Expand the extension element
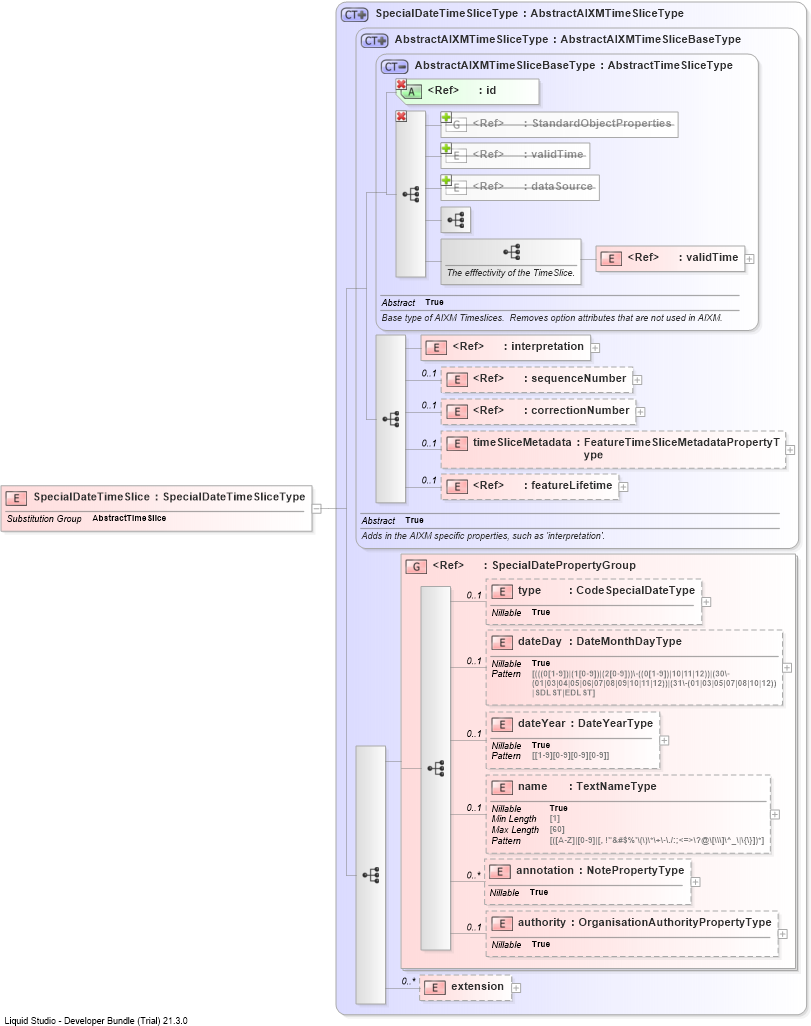The height and width of the screenshot is (1026, 811). 516,988
